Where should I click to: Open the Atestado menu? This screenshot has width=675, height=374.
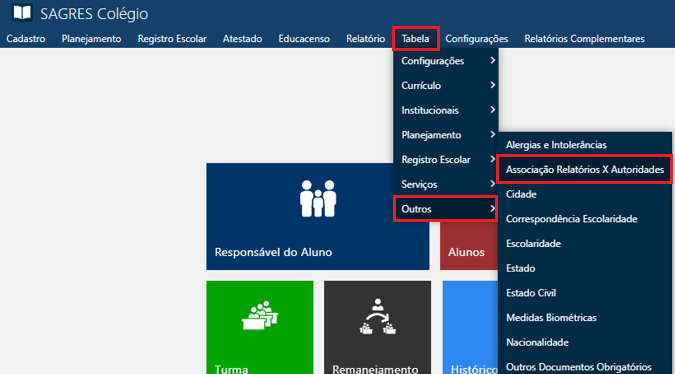click(242, 39)
